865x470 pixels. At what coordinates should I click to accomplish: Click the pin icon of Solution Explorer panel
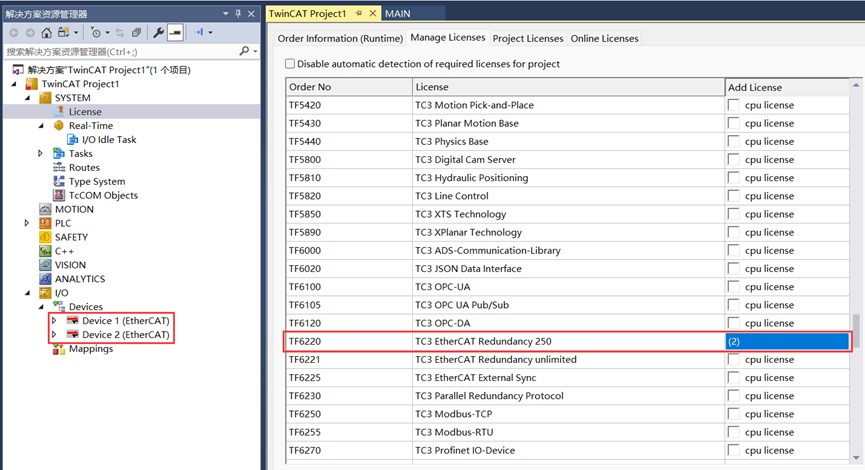click(x=238, y=13)
